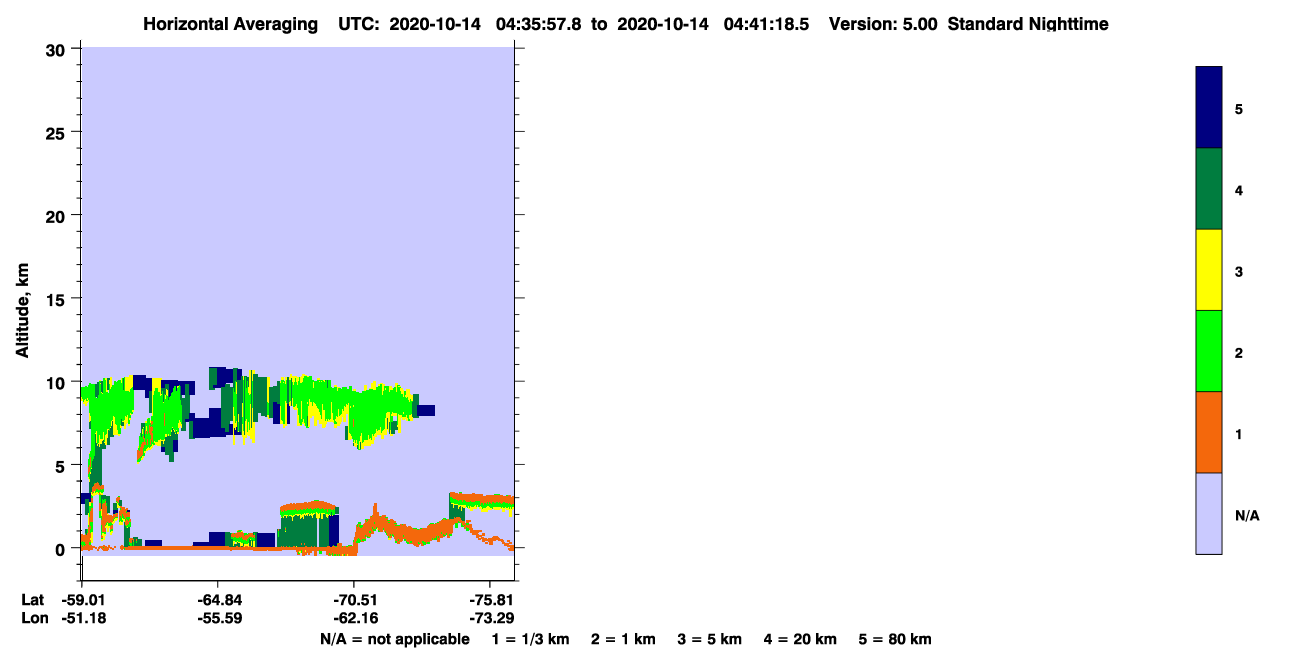Screen dimensions: 1300x667
Task: Click the longitude value -62.16
Action: coord(355,618)
